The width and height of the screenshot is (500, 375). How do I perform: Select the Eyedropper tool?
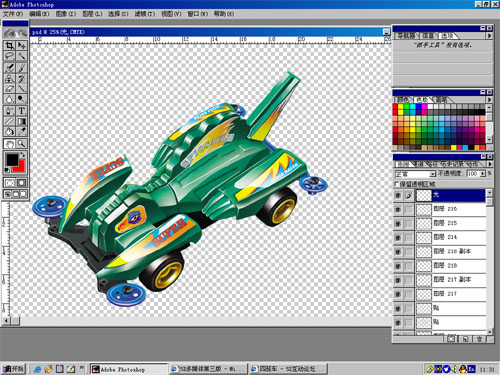[x=21, y=131]
